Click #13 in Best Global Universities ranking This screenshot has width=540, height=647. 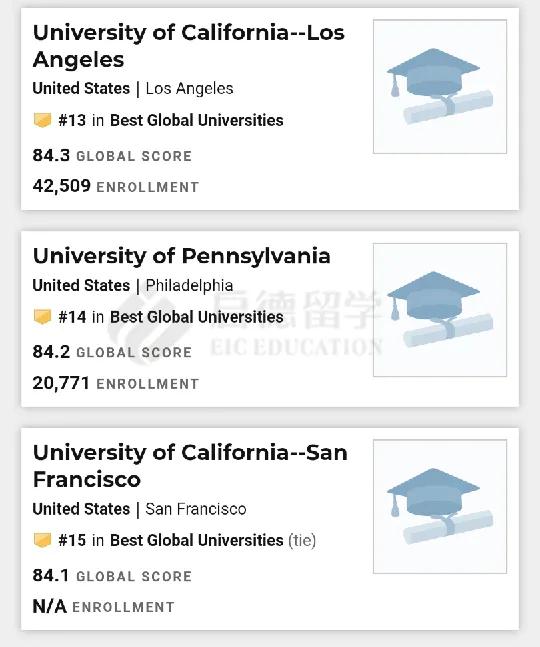tap(171, 120)
